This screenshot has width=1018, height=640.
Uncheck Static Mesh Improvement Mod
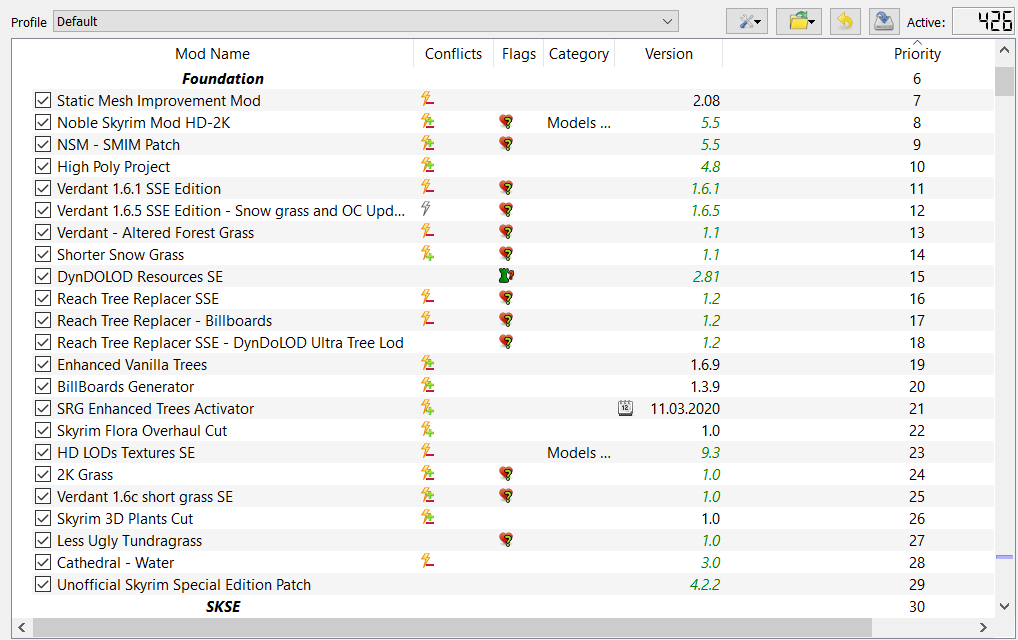(43, 101)
